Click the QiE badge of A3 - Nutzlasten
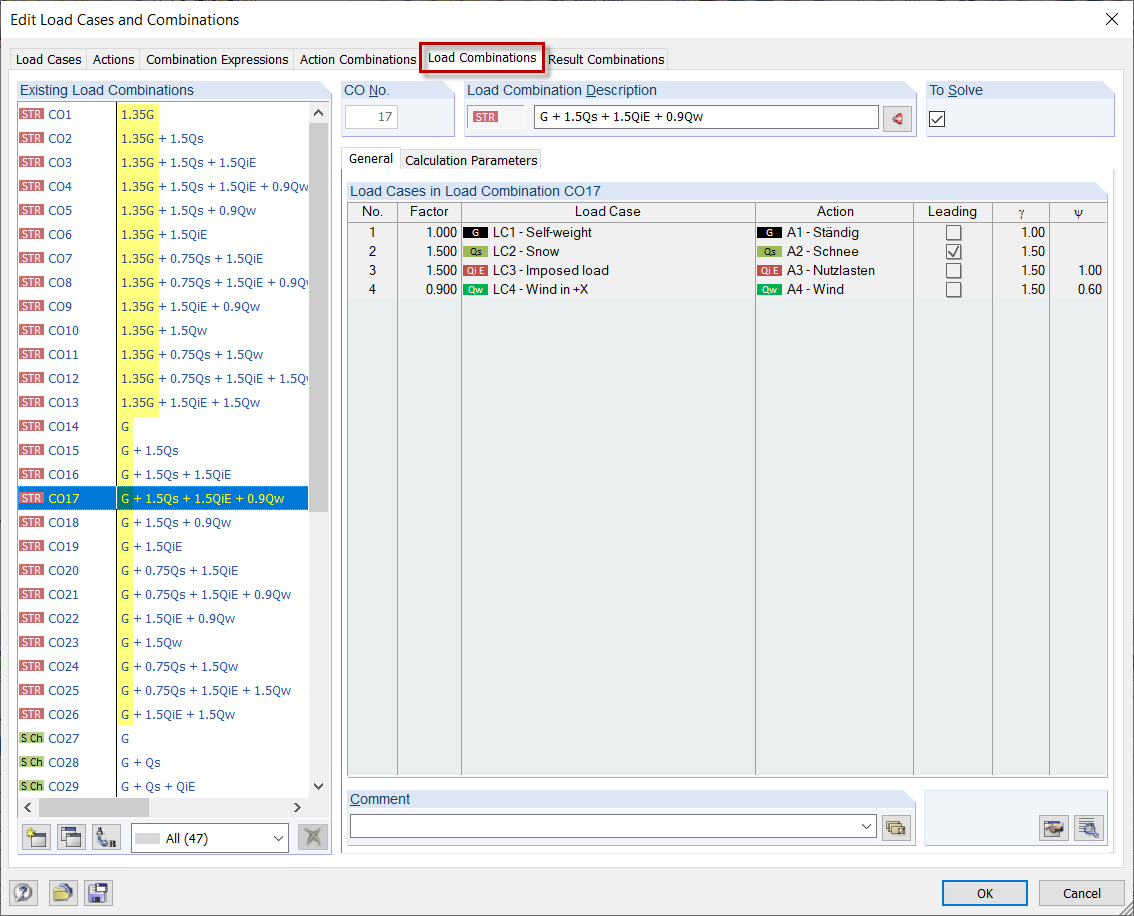The height and width of the screenshot is (916, 1134). coord(770,270)
